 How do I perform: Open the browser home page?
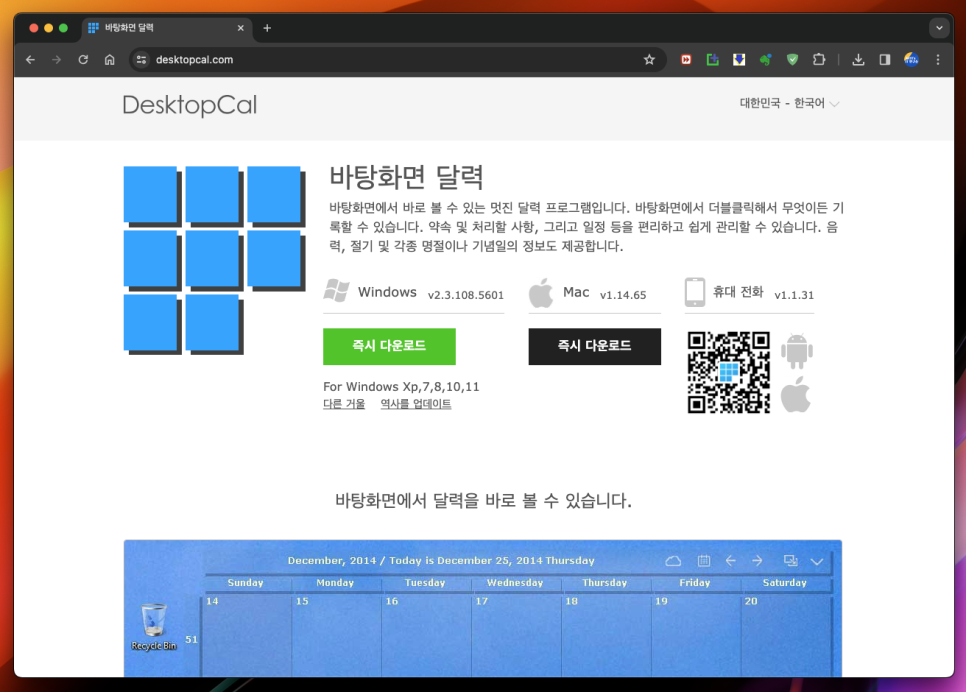(x=110, y=60)
